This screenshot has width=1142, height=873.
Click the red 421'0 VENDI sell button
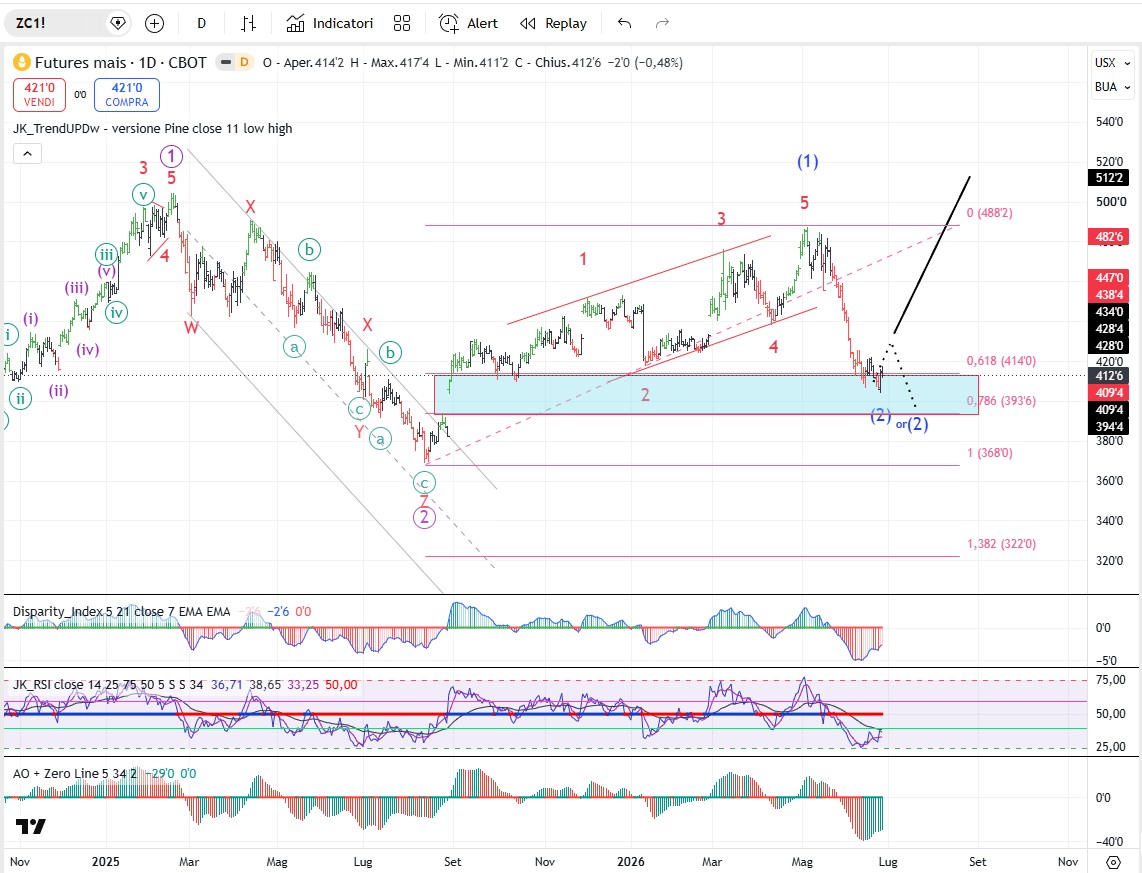click(39, 95)
